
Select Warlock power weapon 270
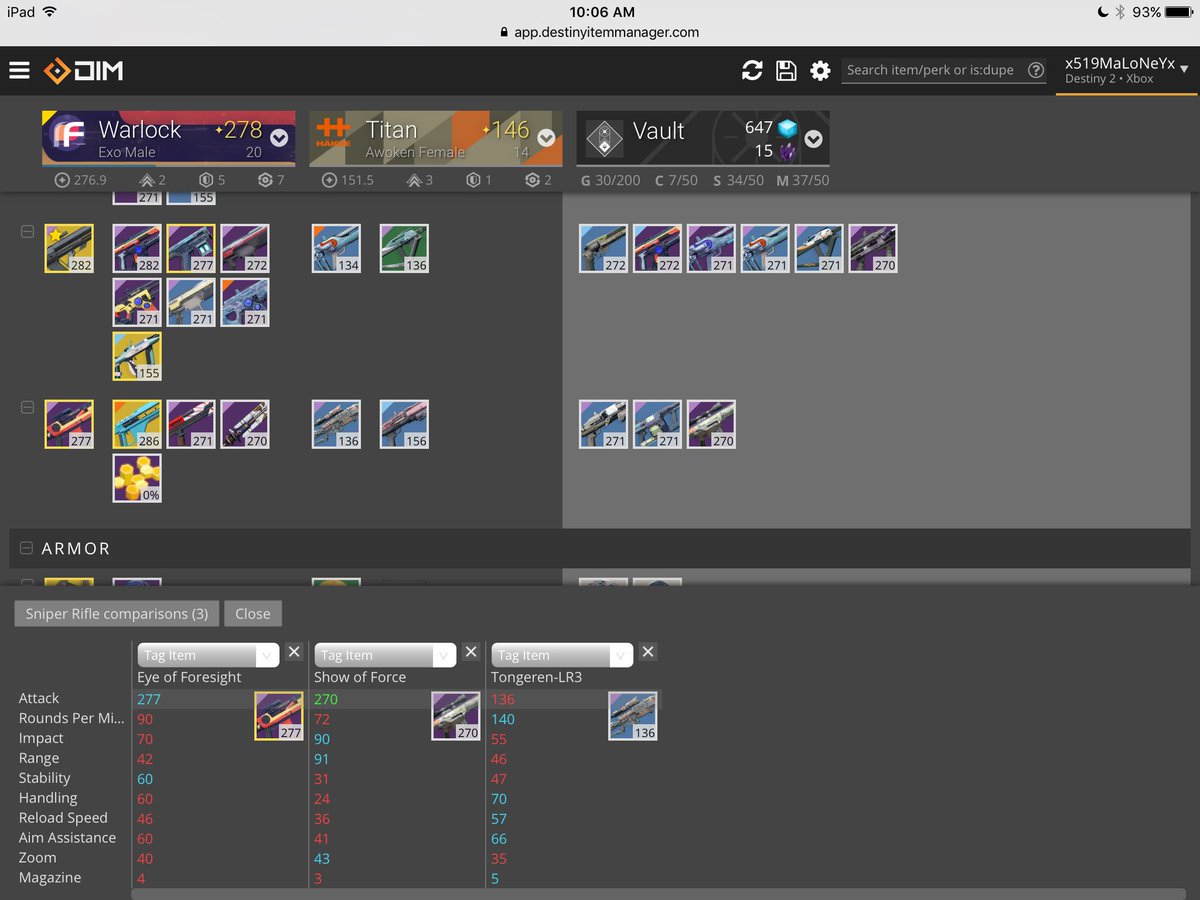coord(245,424)
